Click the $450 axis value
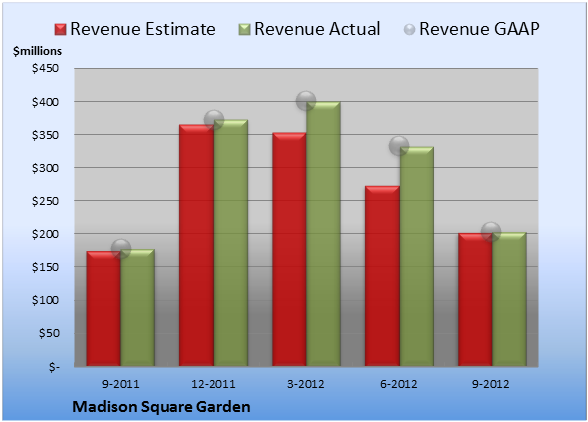This screenshot has width=588, height=422. click(x=45, y=68)
